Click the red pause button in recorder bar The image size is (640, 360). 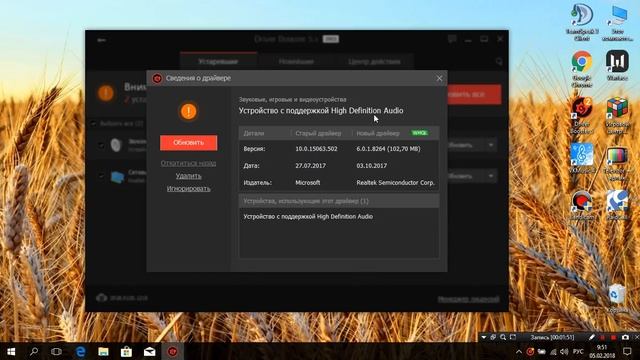coord(602,338)
